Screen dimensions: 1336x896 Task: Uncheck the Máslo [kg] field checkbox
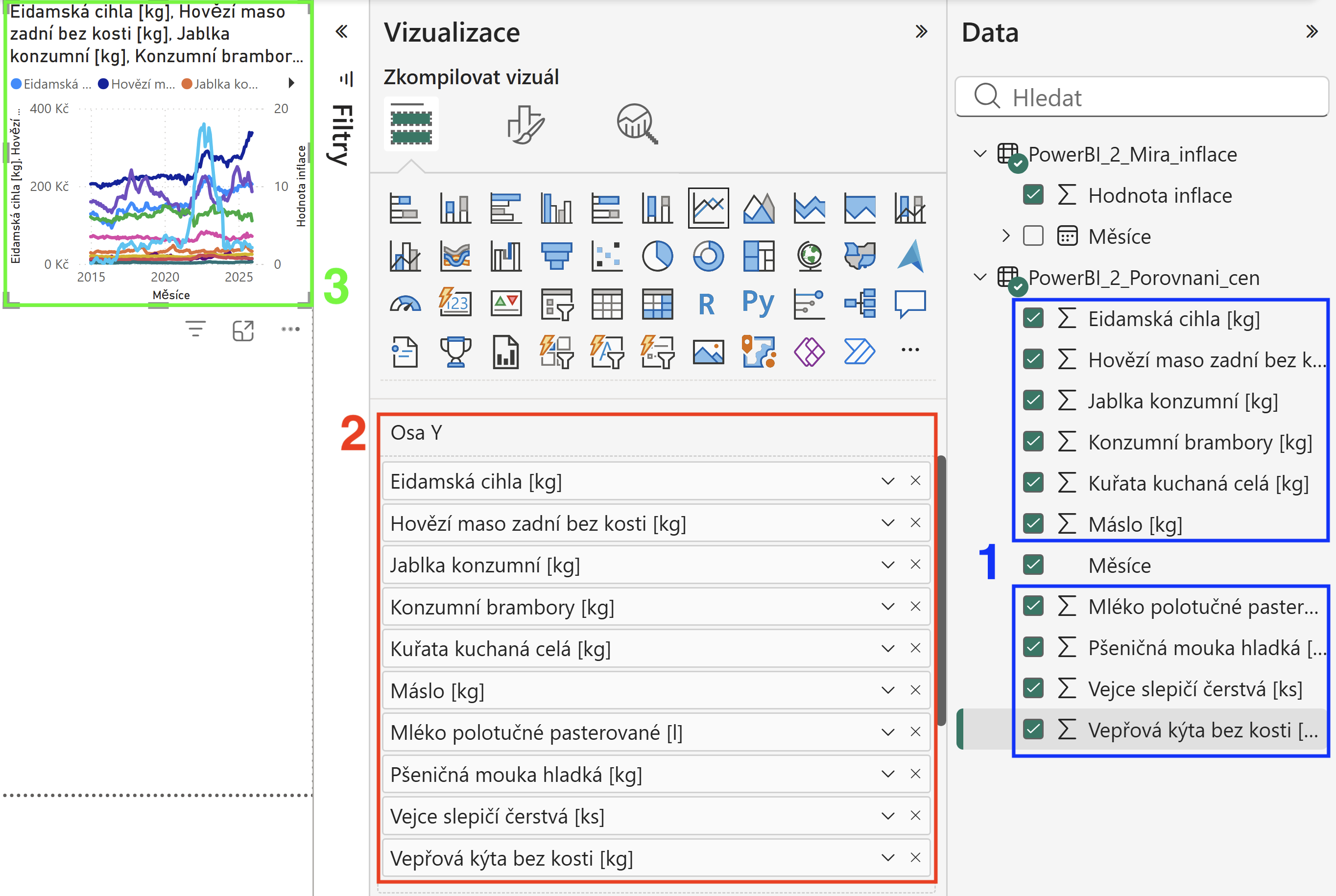(x=1033, y=524)
